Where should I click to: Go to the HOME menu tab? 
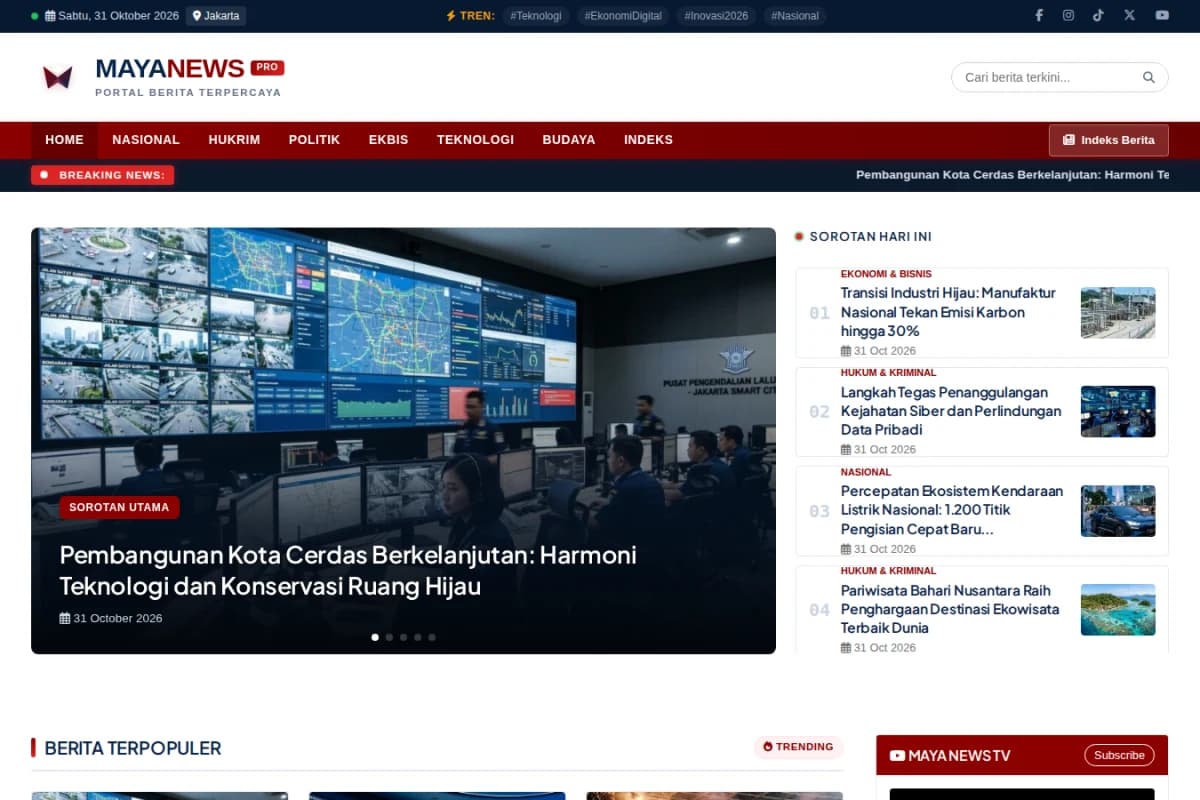coord(64,140)
